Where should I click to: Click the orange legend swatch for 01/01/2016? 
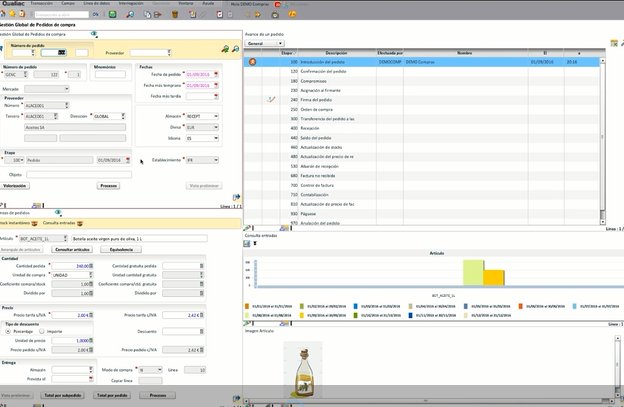[x=247, y=306]
